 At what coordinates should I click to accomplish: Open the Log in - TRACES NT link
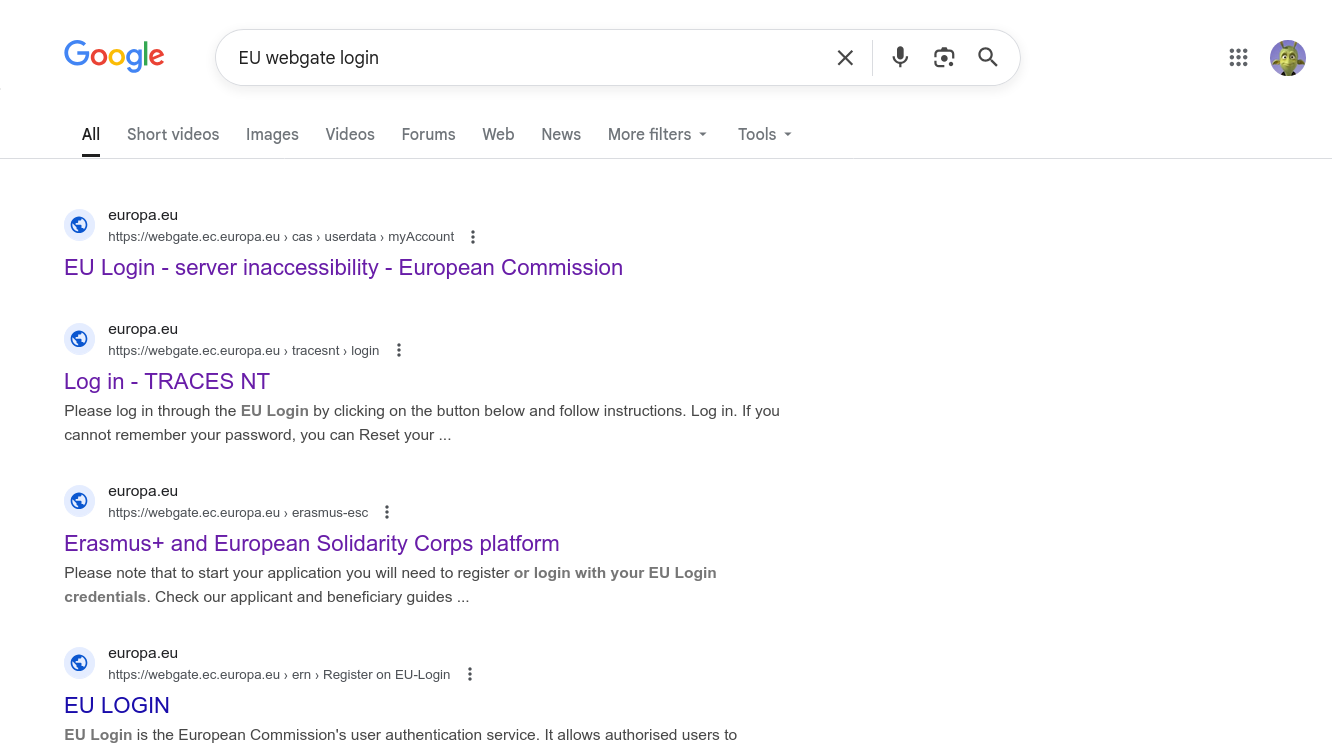coord(167,381)
